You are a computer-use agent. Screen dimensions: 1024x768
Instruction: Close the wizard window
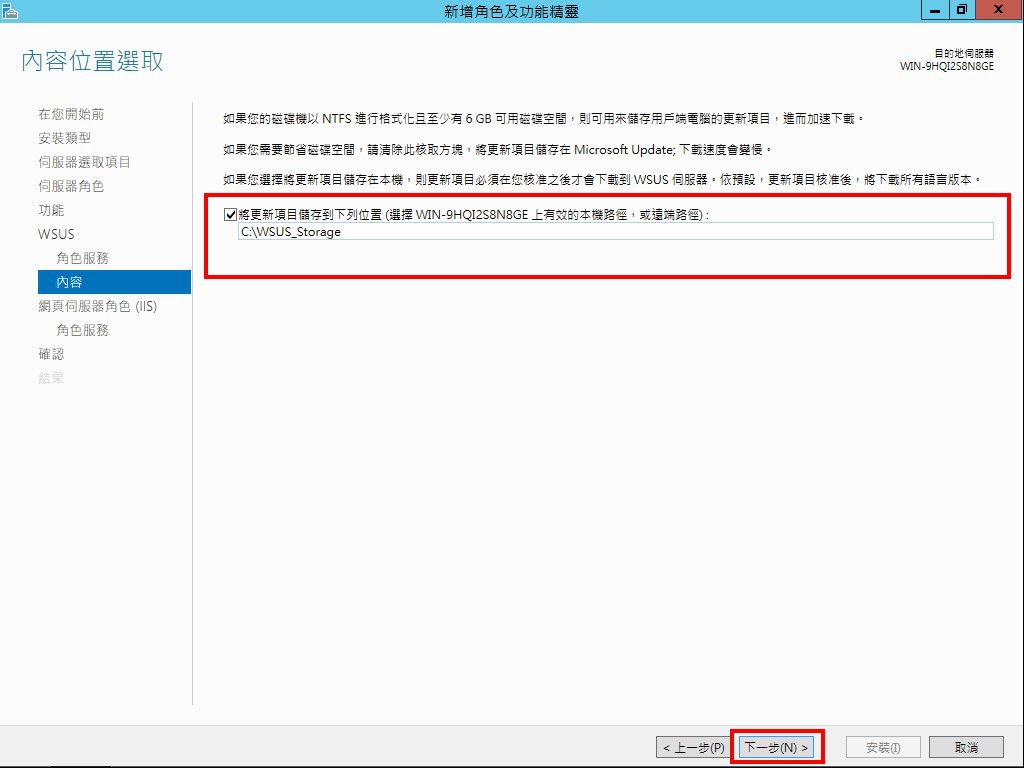(999, 10)
